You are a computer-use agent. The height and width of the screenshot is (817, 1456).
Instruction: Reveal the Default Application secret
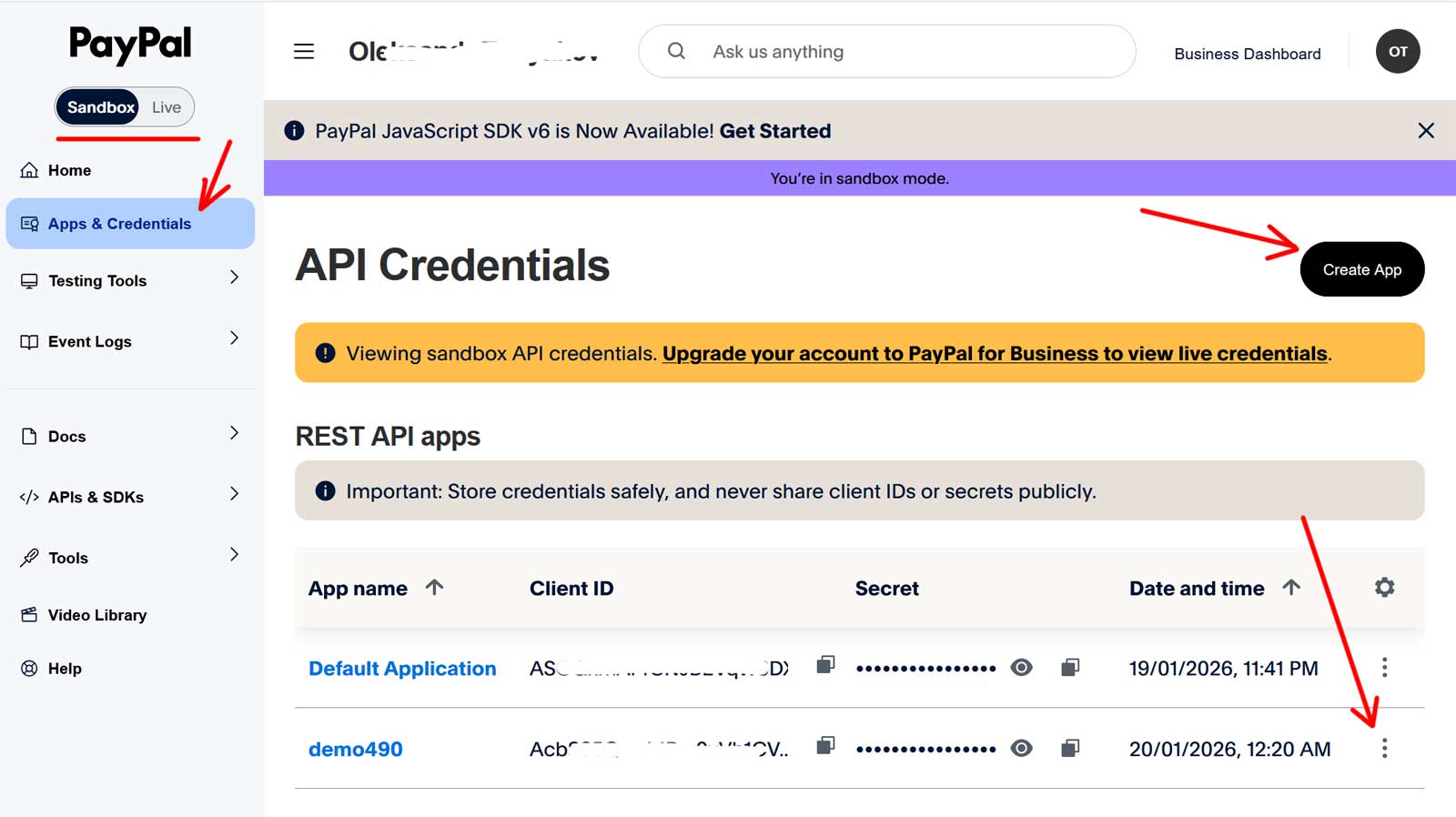(1022, 668)
